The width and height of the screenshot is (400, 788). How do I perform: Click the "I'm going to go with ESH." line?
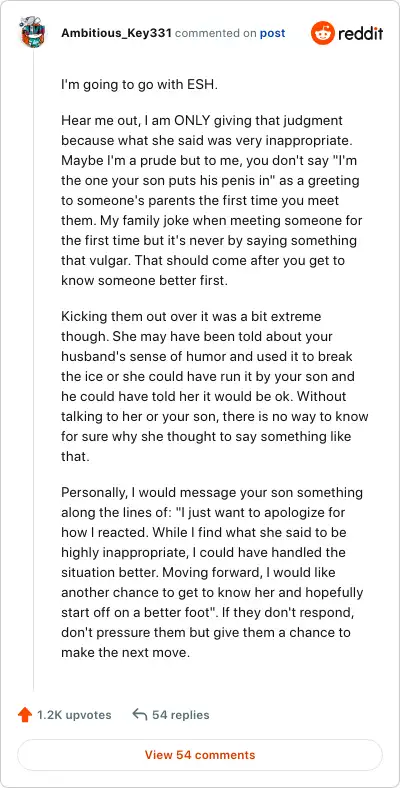140,85
